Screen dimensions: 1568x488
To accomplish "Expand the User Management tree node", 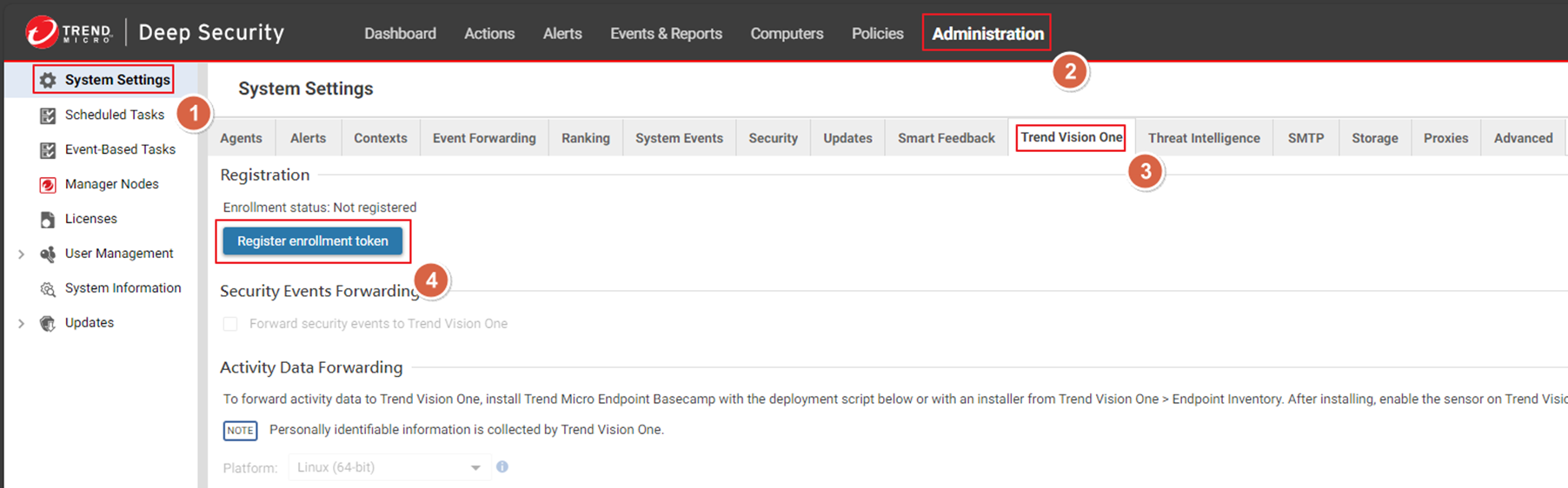I will point(21,254).
